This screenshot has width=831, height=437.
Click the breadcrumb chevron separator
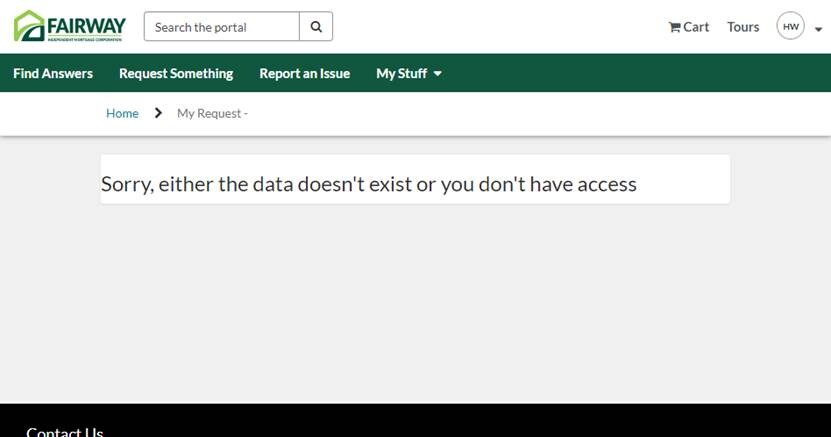[x=158, y=113]
